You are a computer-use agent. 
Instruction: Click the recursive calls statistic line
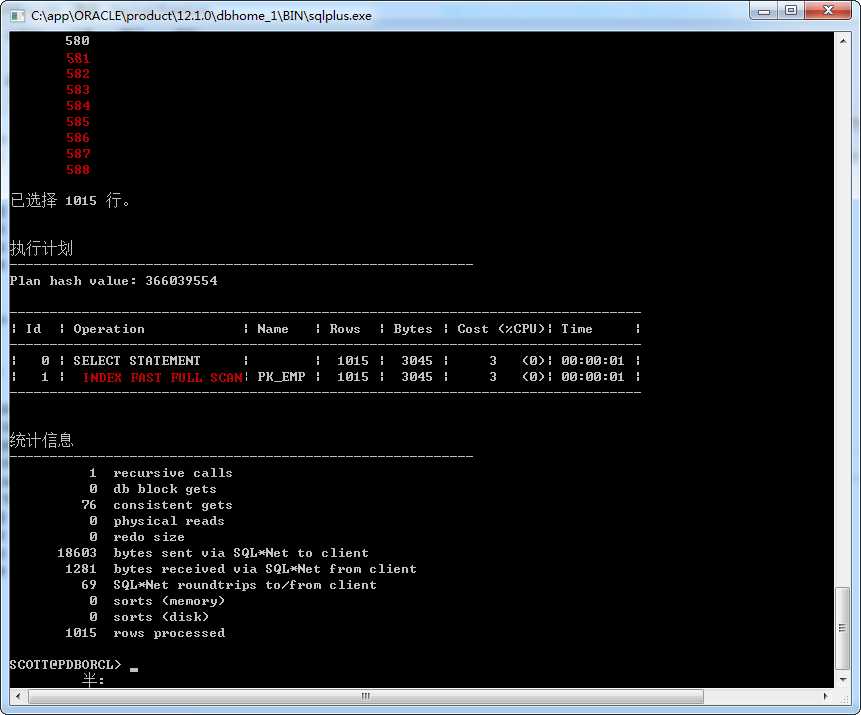(x=160, y=473)
